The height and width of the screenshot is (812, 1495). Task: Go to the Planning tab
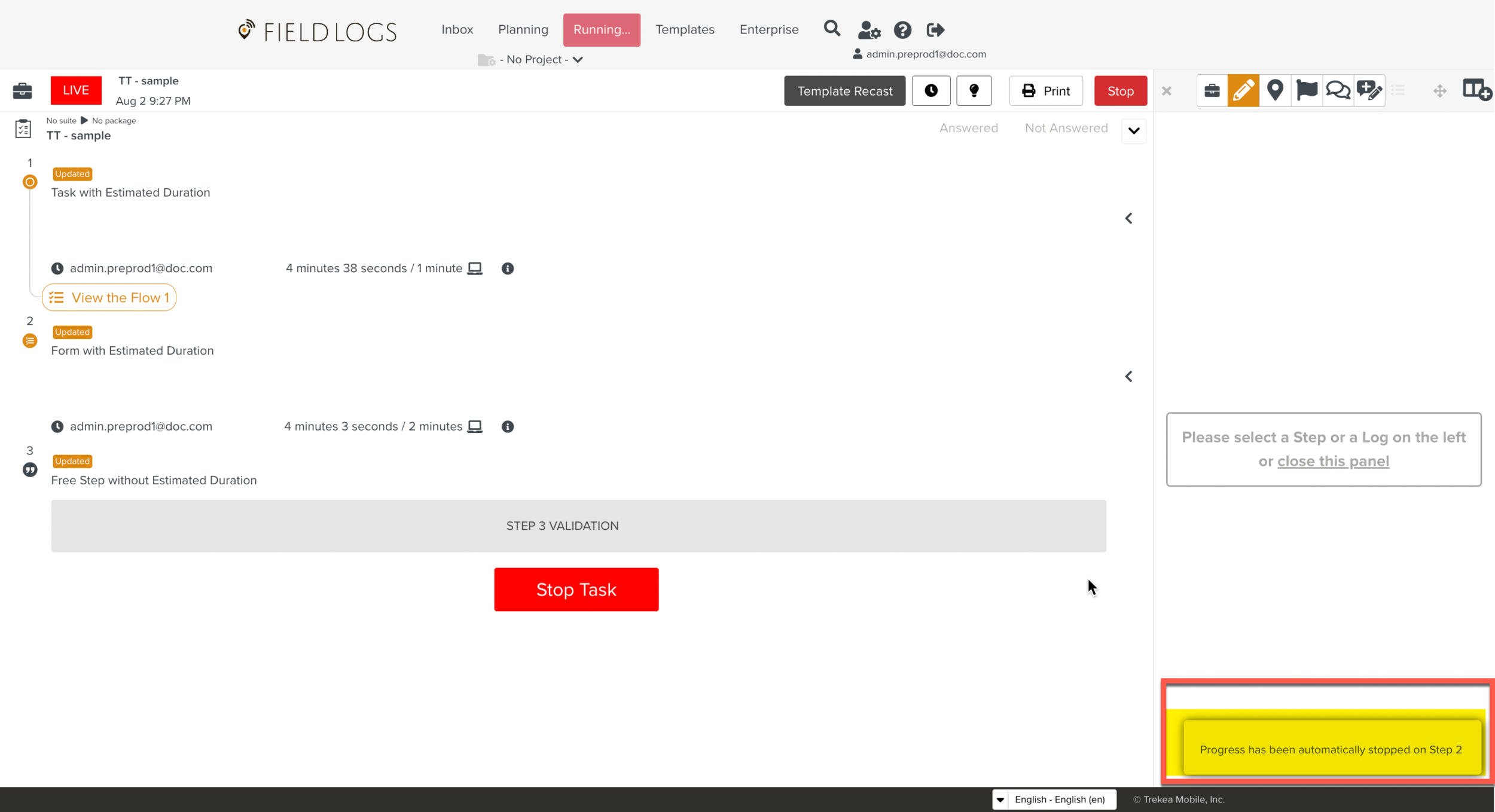[x=523, y=29]
